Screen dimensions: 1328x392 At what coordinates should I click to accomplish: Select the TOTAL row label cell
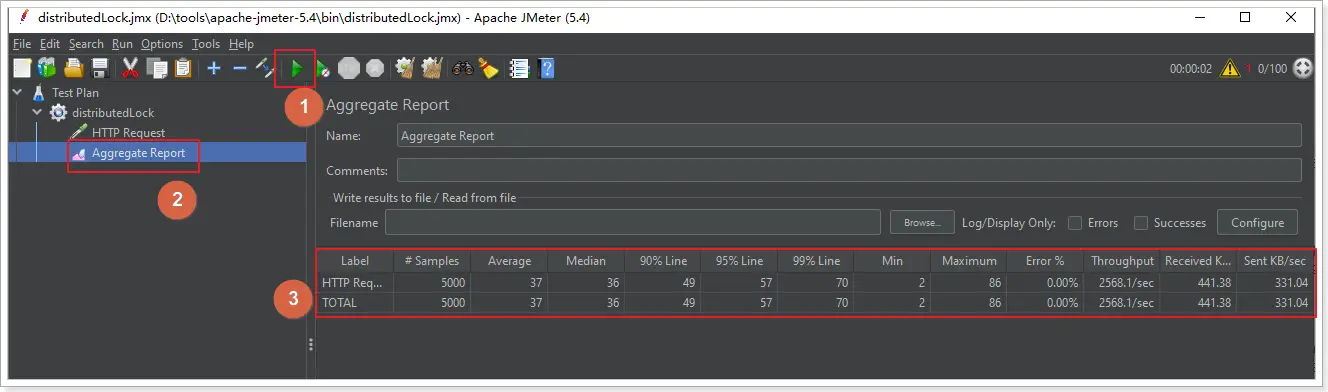[355, 302]
